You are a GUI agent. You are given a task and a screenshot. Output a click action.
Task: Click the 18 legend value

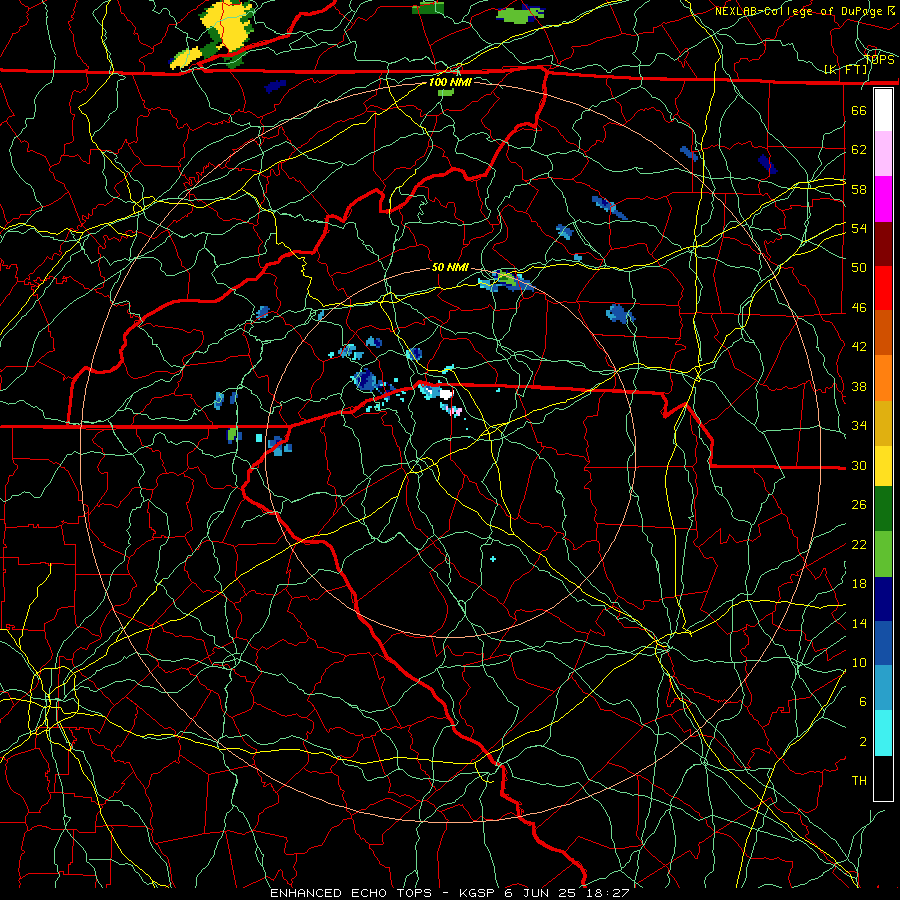click(859, 584)
